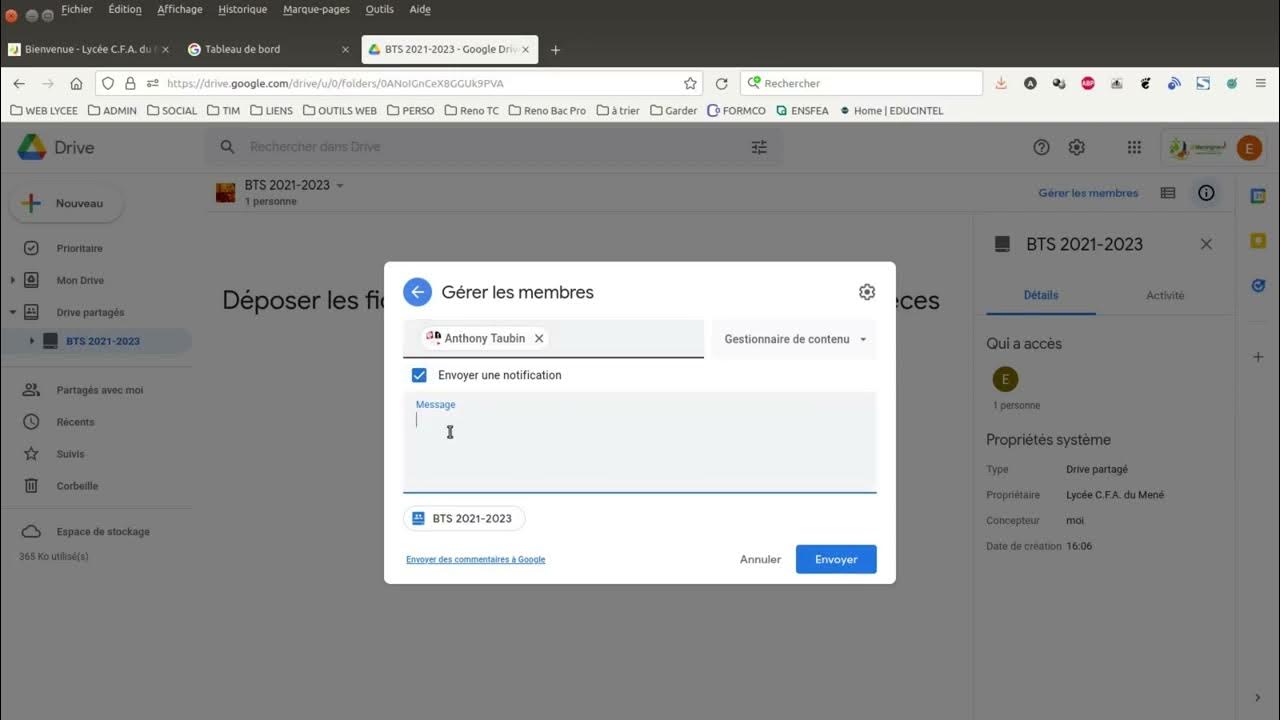The height and width of the screenshot is (720, 1280).
Task: Switch to Bienvenue - Lycée C.F.A. tab
Action: coord(89,49)
